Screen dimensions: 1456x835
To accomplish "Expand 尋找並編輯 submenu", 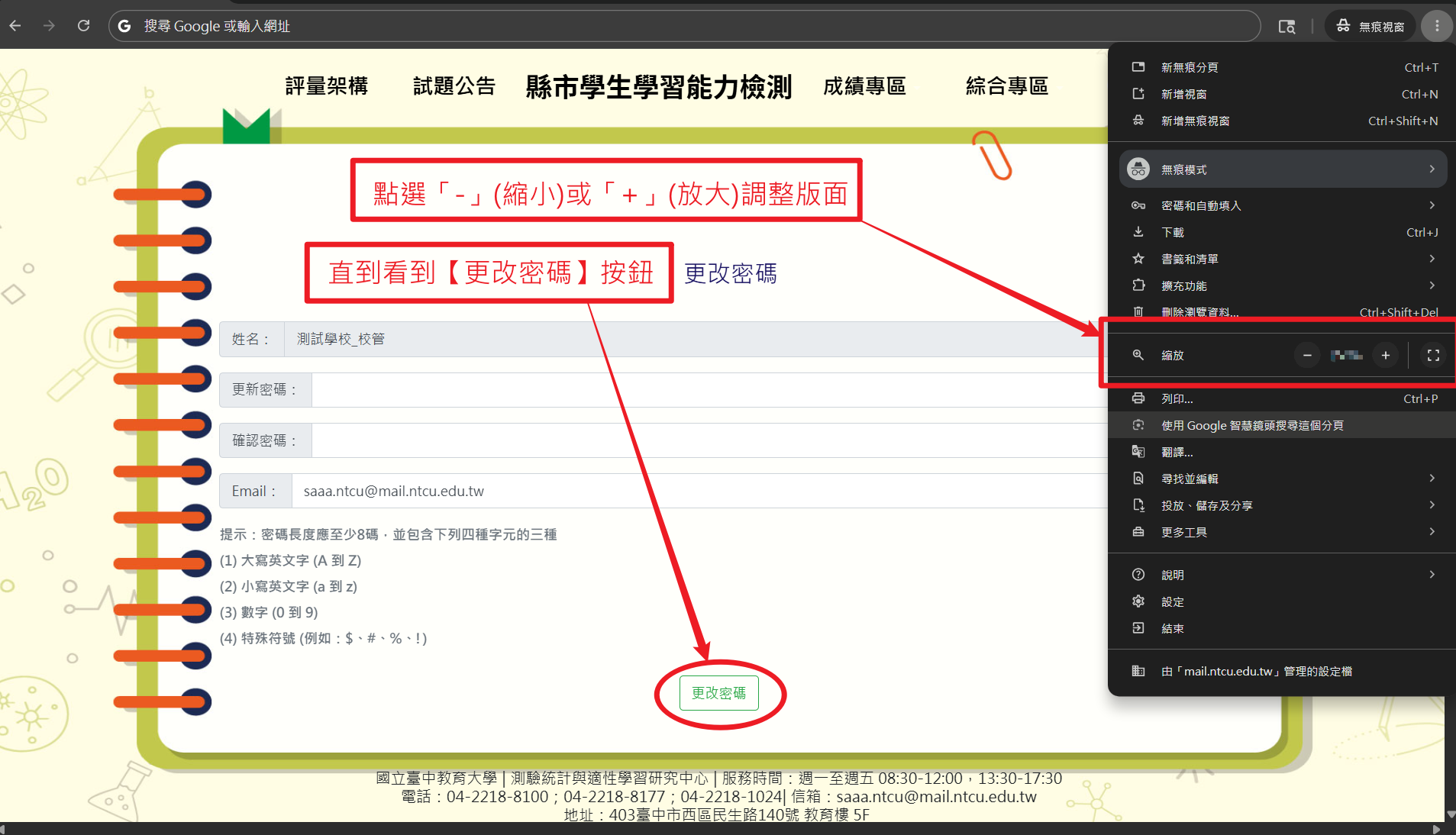I will coord(1283,479).
